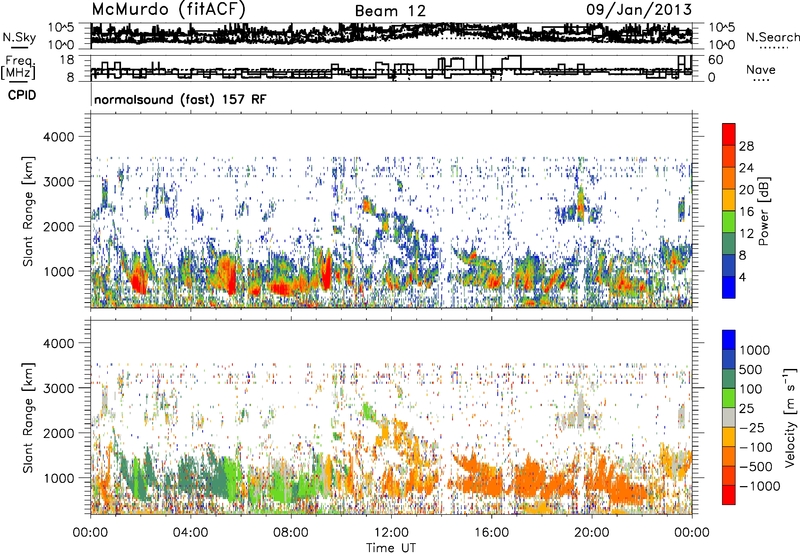Click the yellow 16-20 dB power swatch
Viewport: 800px width, 554px height.
(729, 200)
